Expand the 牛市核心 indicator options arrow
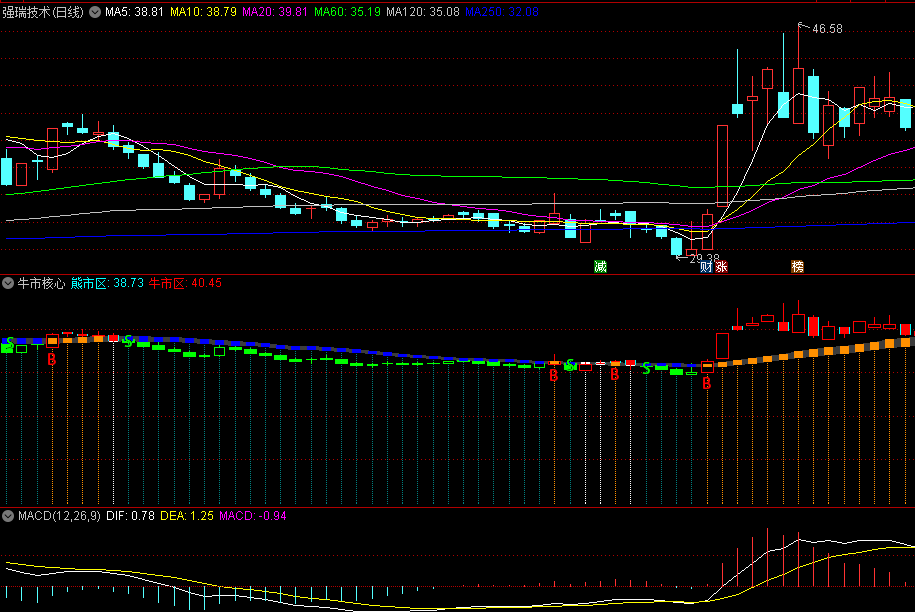The width and height of the screenshot is (915, 612). tap(8, 284)
